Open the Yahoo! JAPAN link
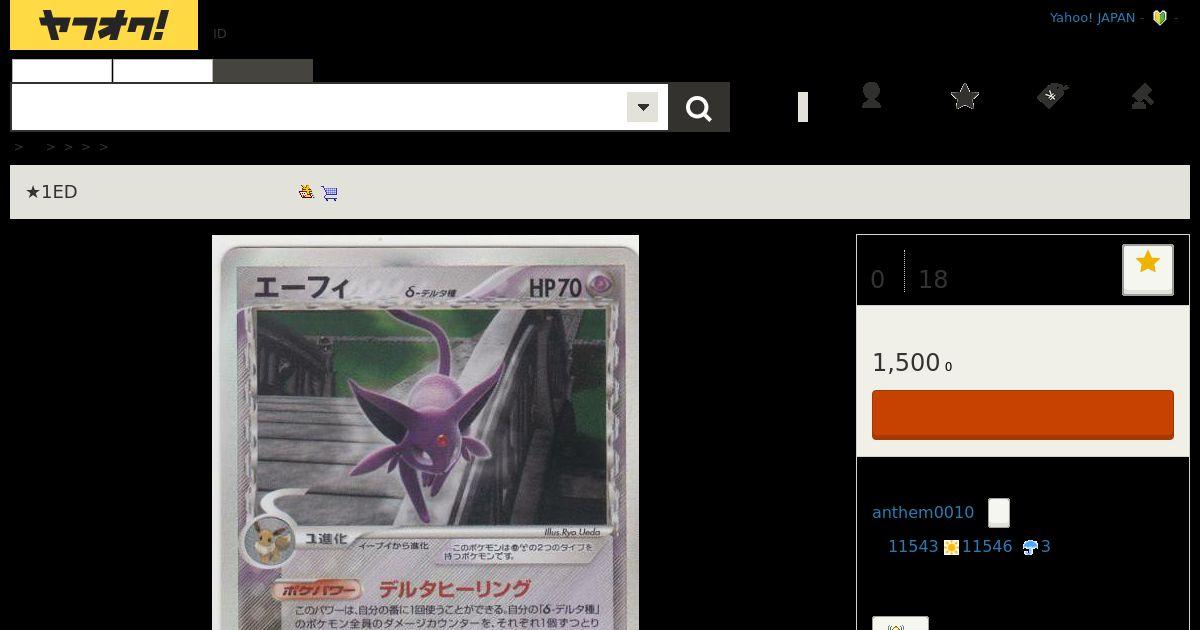Image resolution: width=1200 pixels, height=630 pixels. coord(1092,17)
